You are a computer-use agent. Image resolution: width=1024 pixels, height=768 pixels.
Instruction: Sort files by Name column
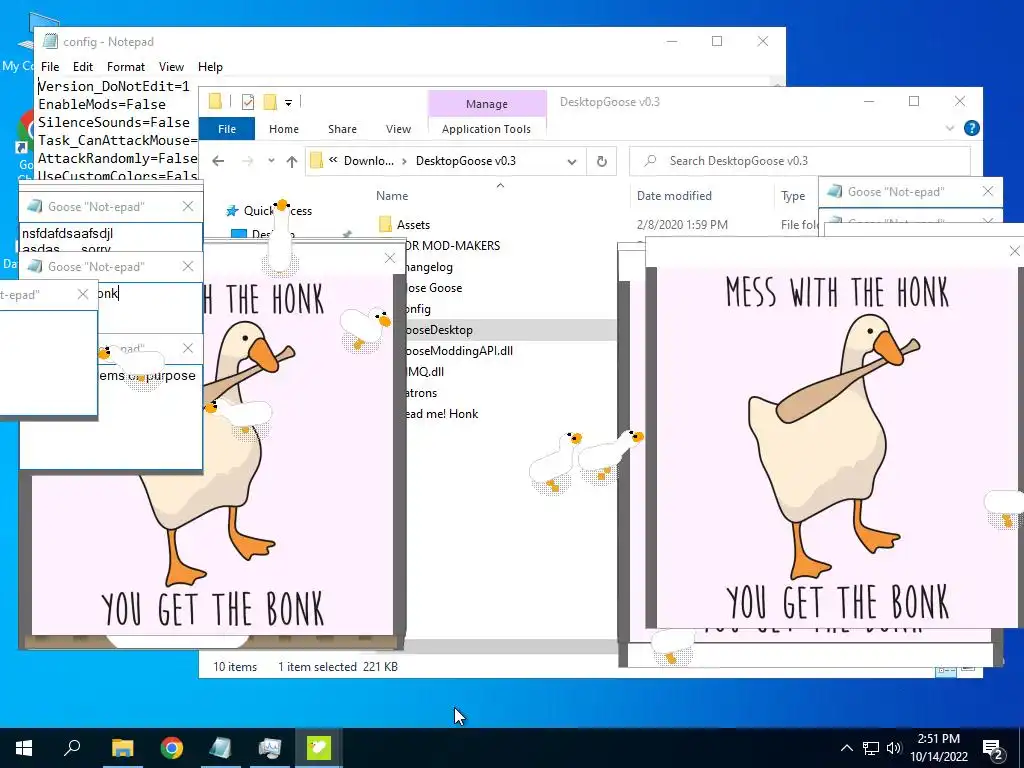[x=392, y=195]
